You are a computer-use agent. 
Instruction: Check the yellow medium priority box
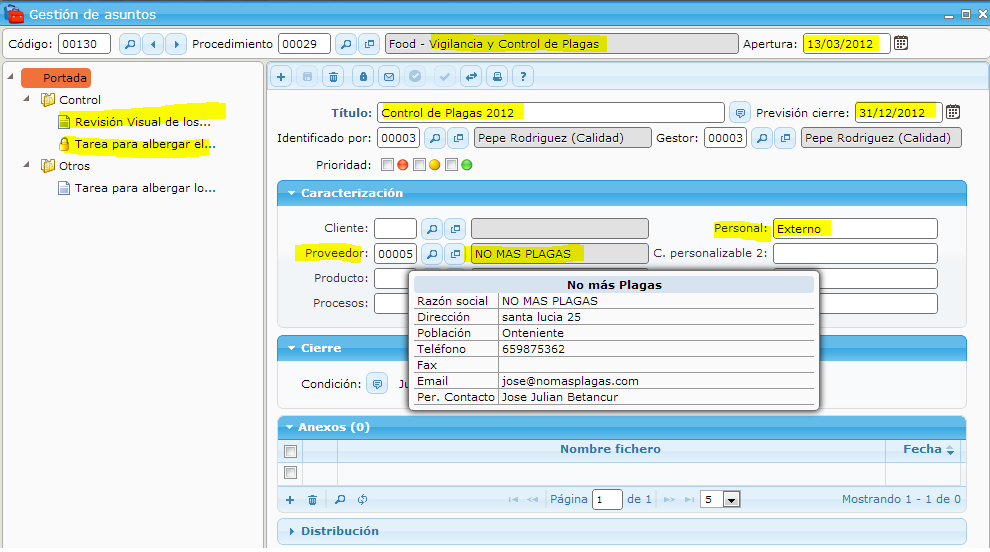click(x=419, y=165)
